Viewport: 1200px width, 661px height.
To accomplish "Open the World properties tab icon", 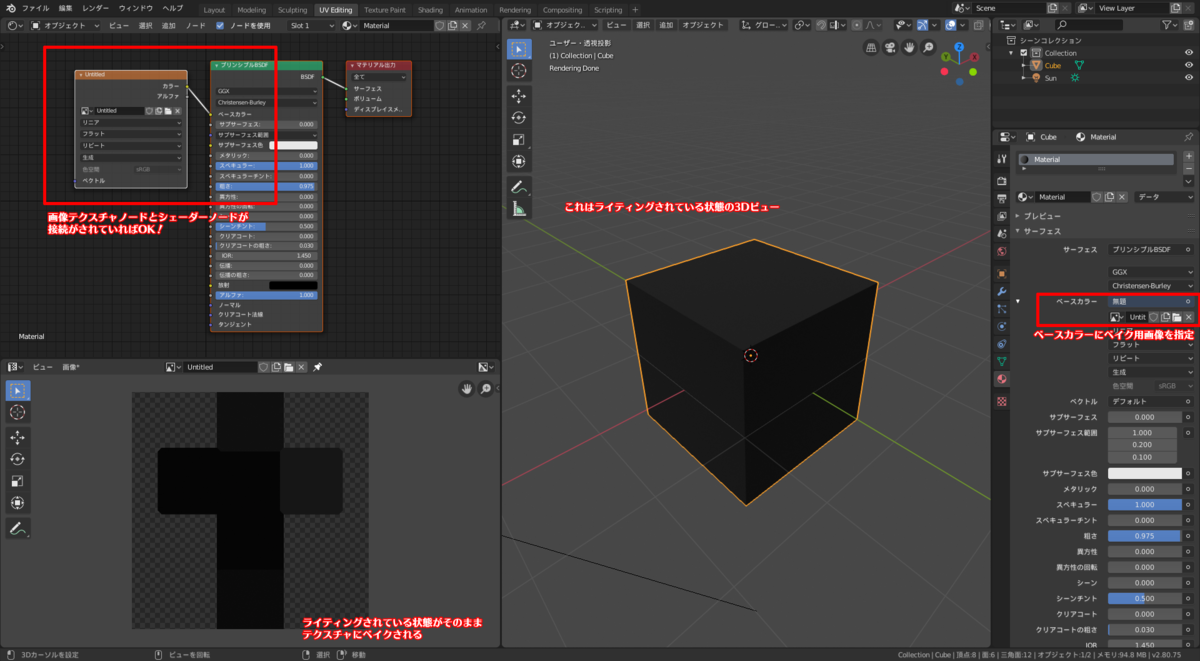I will tap(1002, 251).
